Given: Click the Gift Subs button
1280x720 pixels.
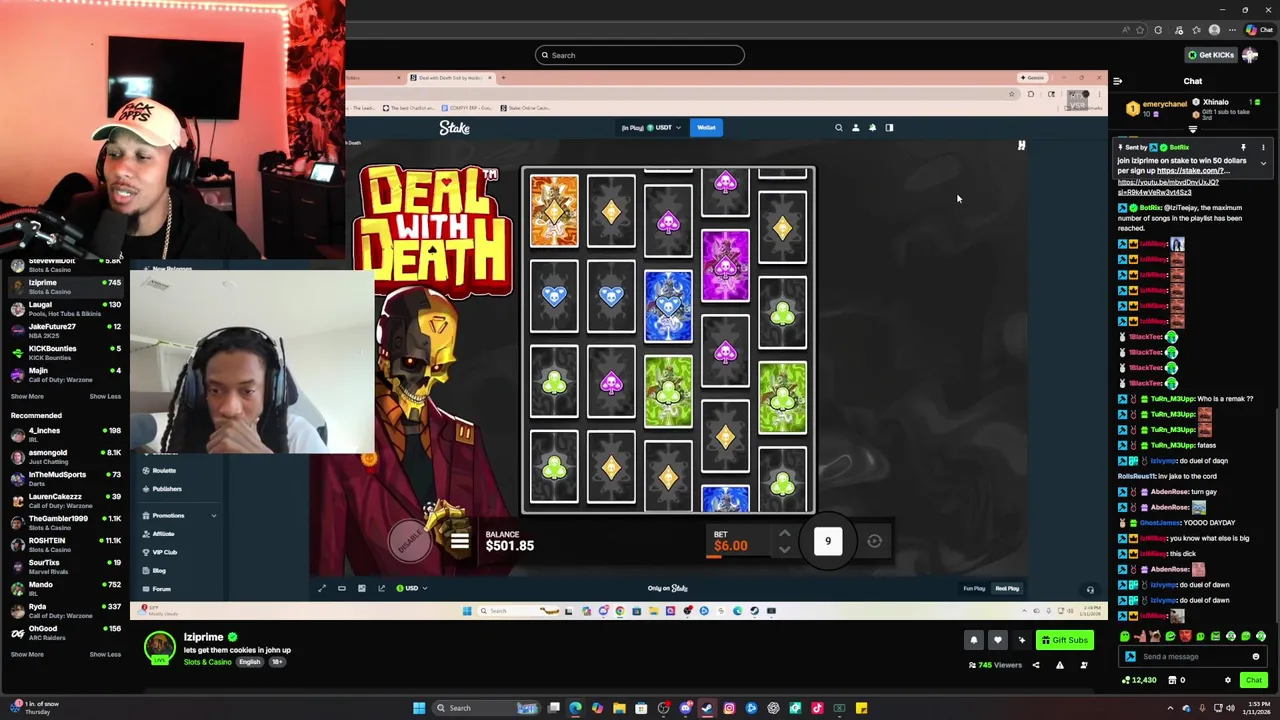Looking at the screenshot, I should tap(1064, 640).
